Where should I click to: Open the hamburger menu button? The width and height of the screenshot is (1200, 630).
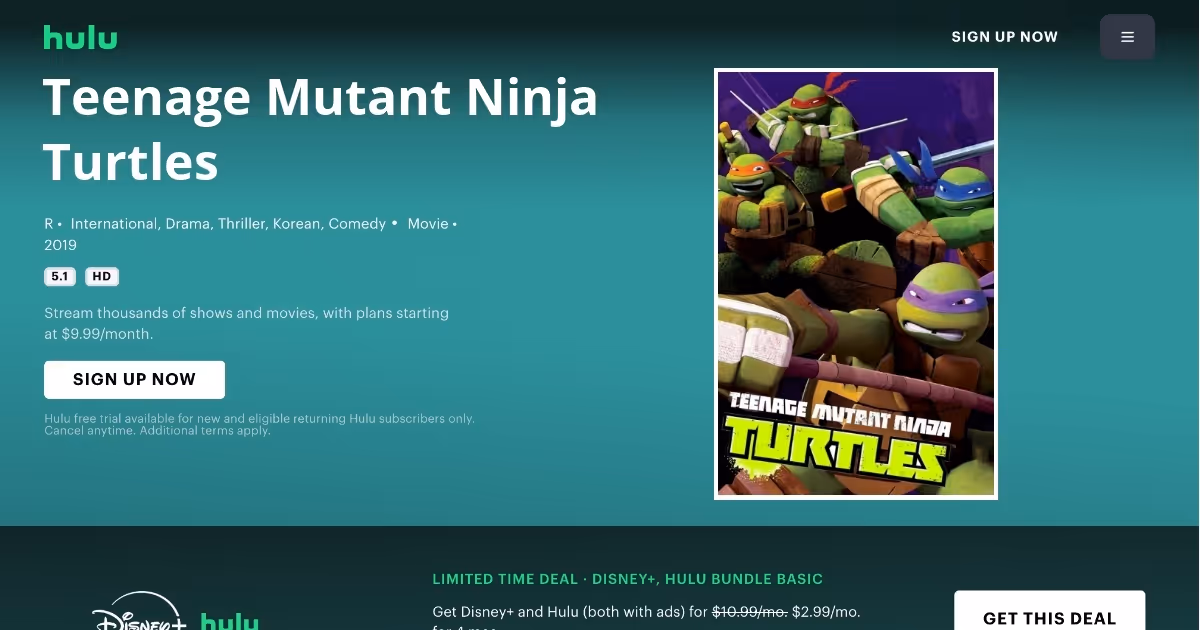pos(1127,37)
